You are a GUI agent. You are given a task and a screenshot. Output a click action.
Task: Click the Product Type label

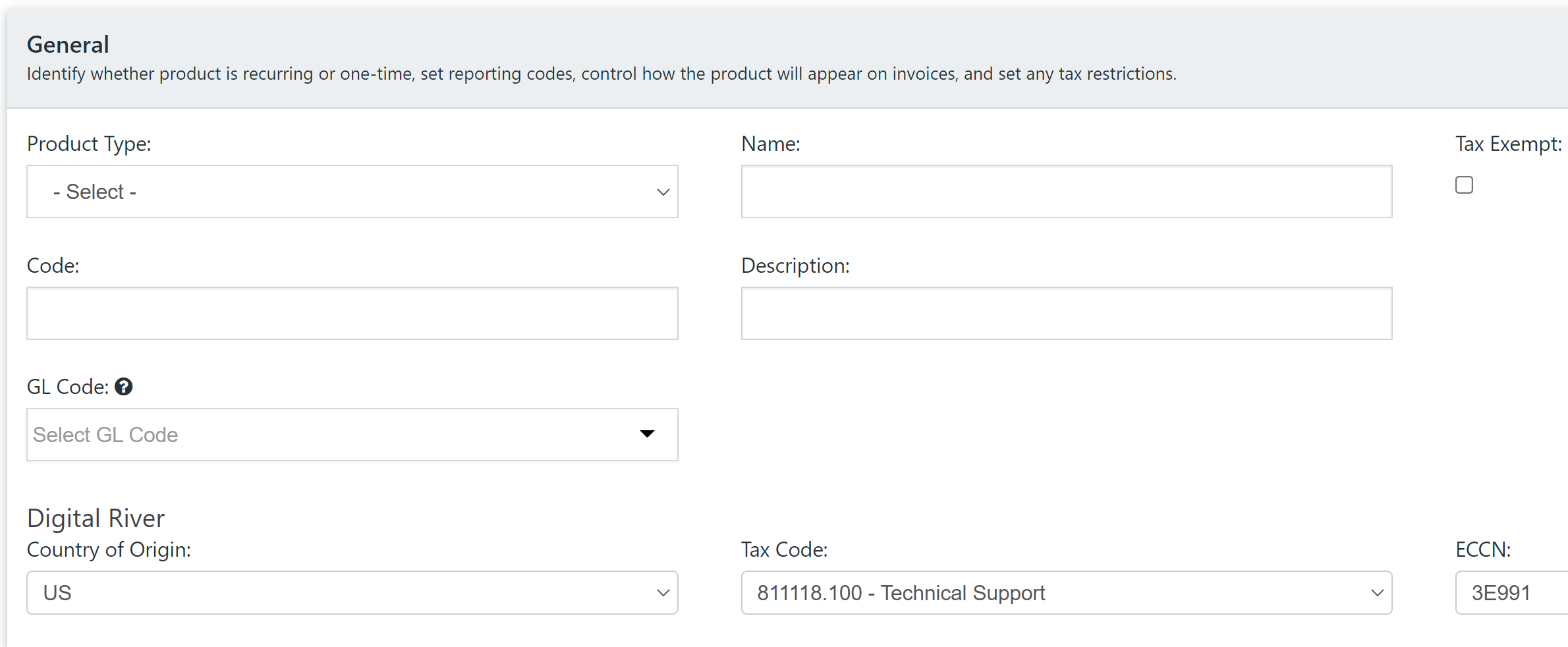coord(89,144)
